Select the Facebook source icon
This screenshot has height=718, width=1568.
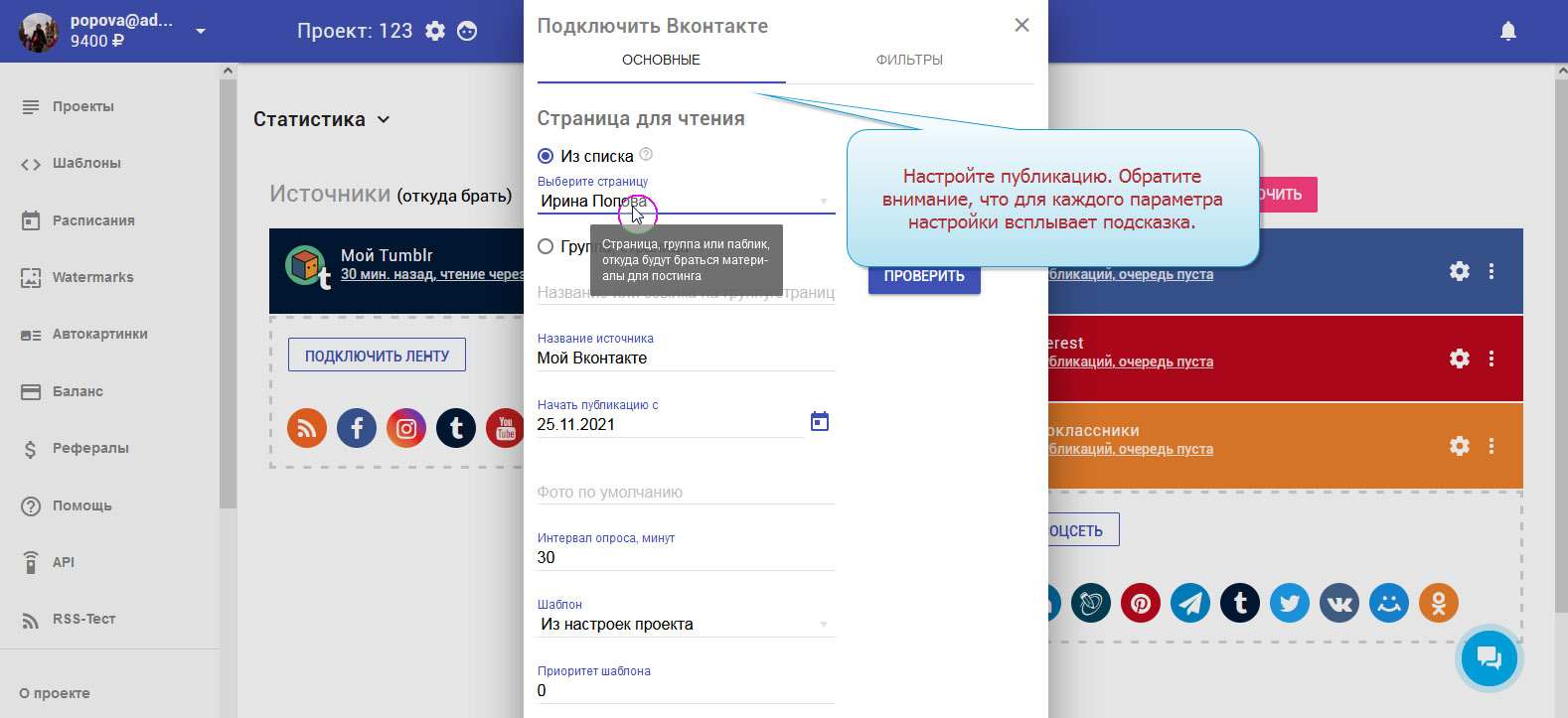[357, 428]
